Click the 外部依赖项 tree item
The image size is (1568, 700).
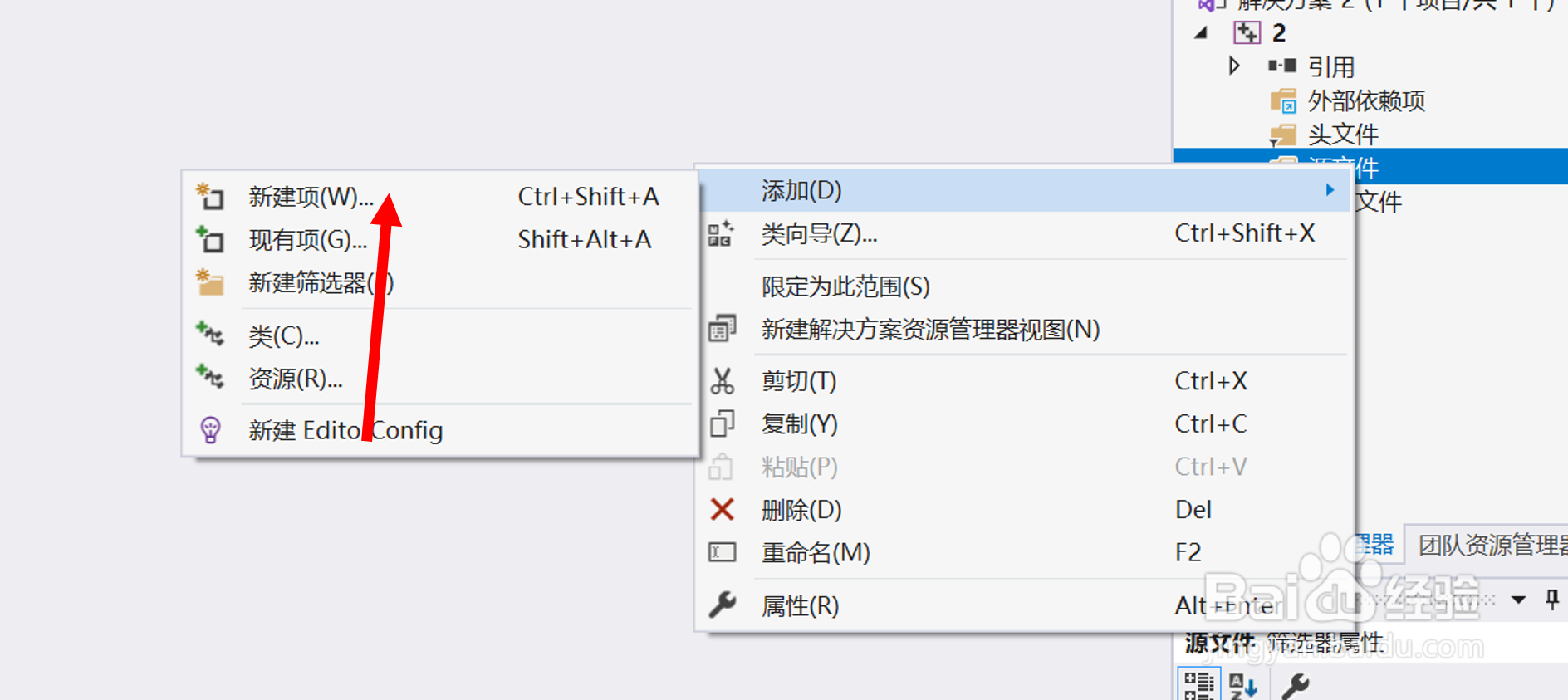point(1366,101)
